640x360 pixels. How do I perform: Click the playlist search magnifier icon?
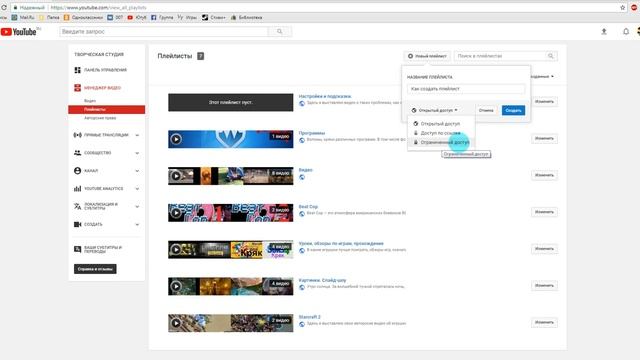coord(551,56)
